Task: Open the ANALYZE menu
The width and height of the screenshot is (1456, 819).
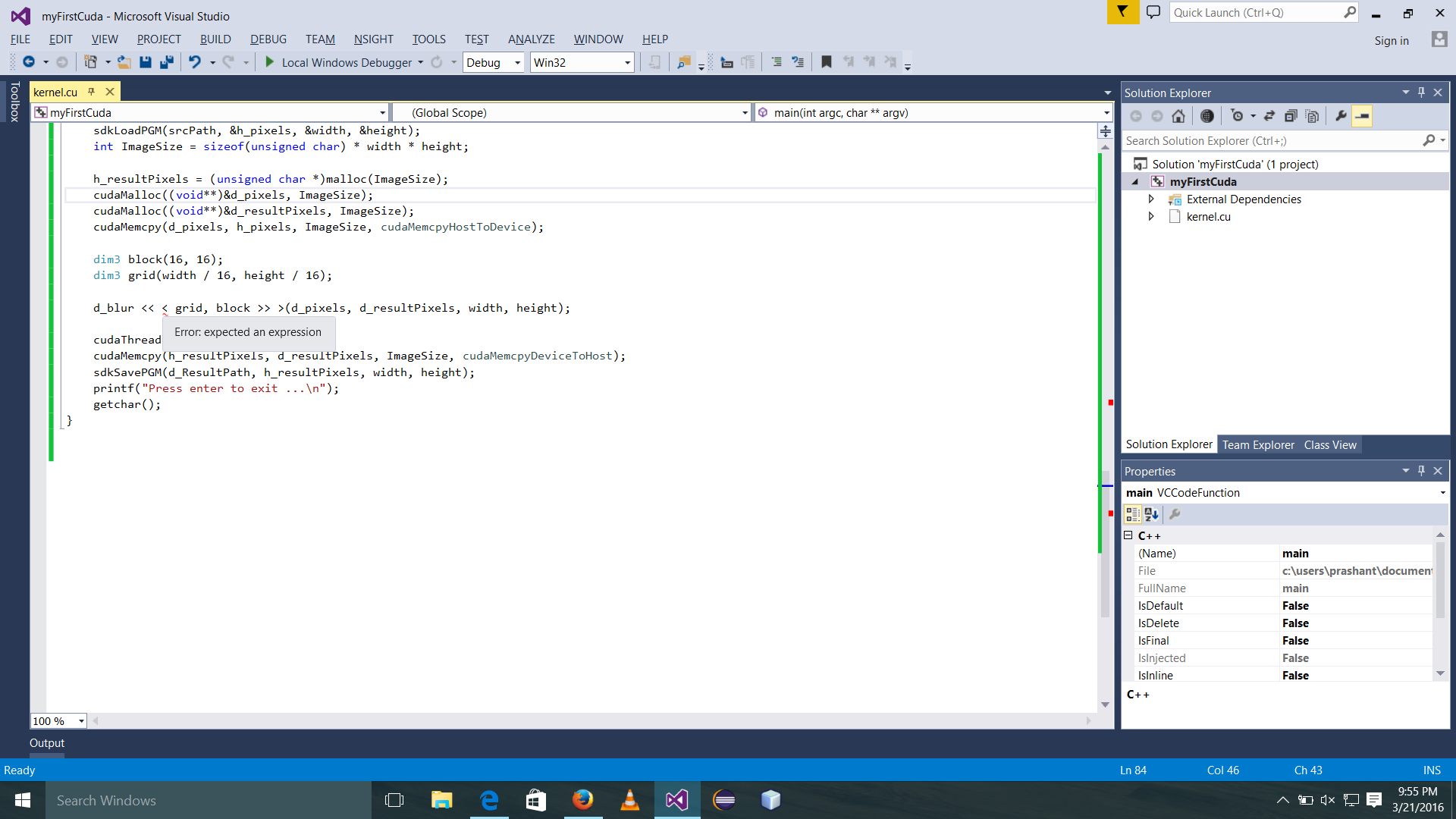Action: pos(531,39)
